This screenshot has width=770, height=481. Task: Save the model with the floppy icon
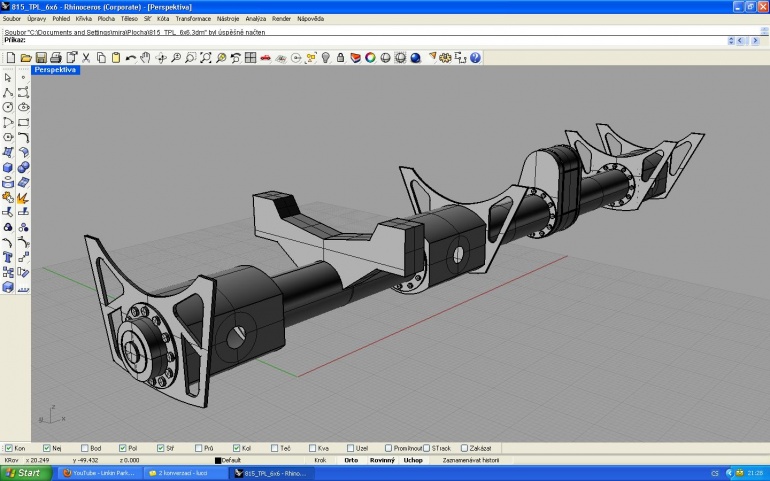(41, 58)
